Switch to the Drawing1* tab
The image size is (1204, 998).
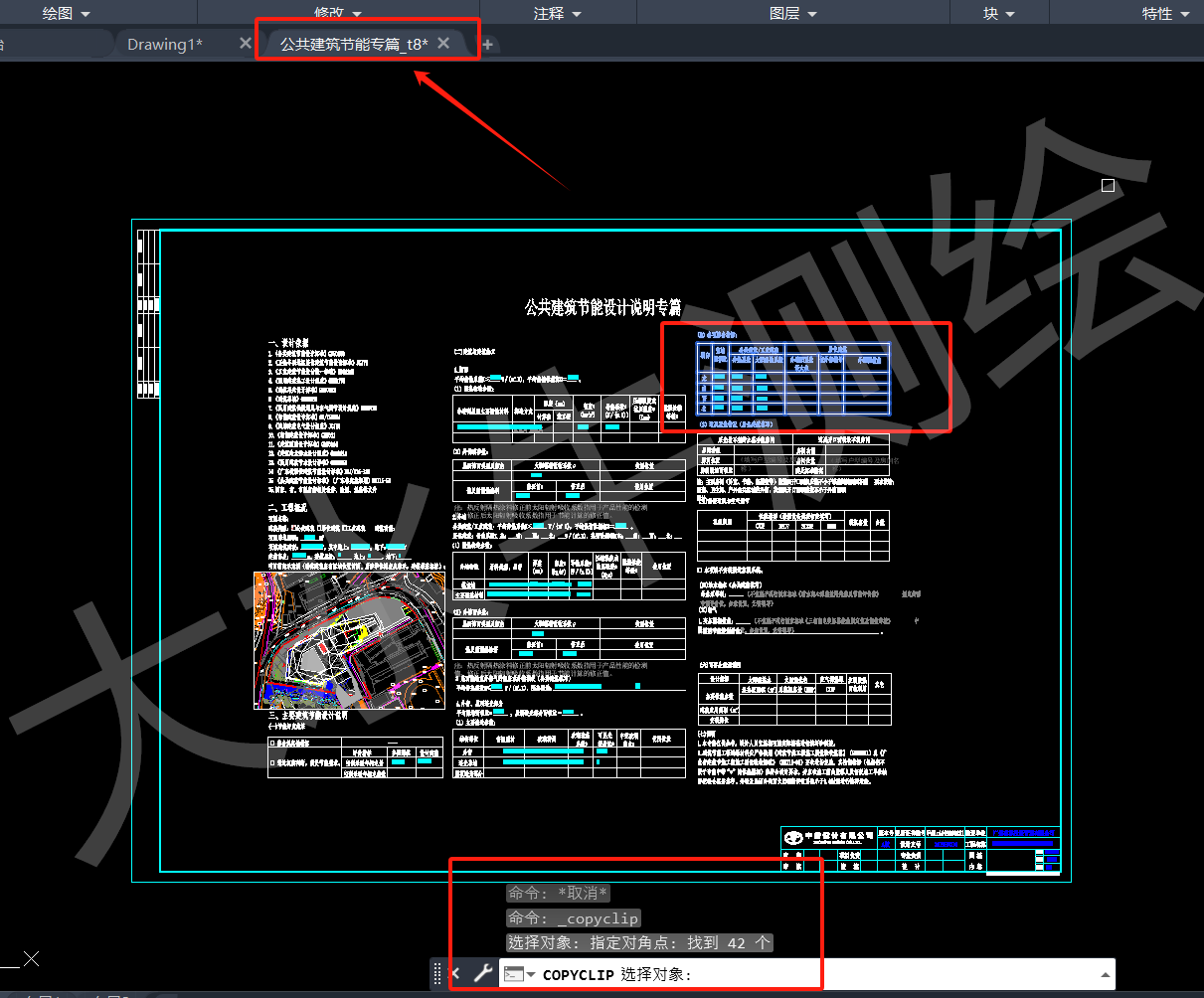tap(164, 44)
